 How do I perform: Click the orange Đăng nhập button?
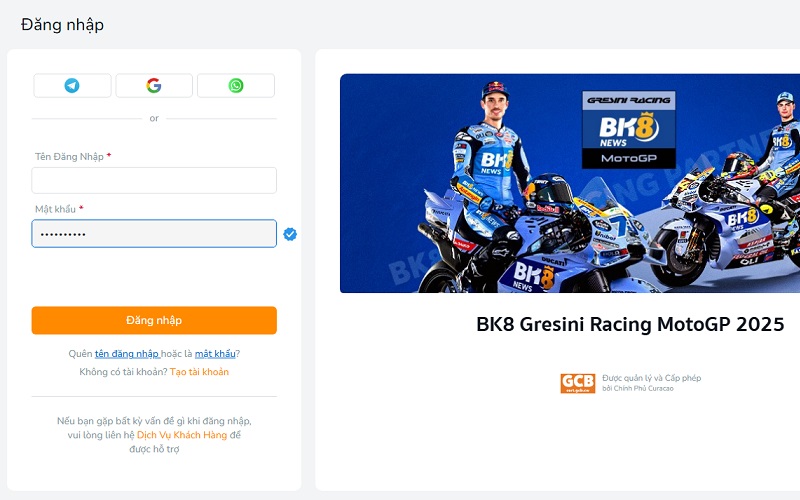[x=154, y=320]
